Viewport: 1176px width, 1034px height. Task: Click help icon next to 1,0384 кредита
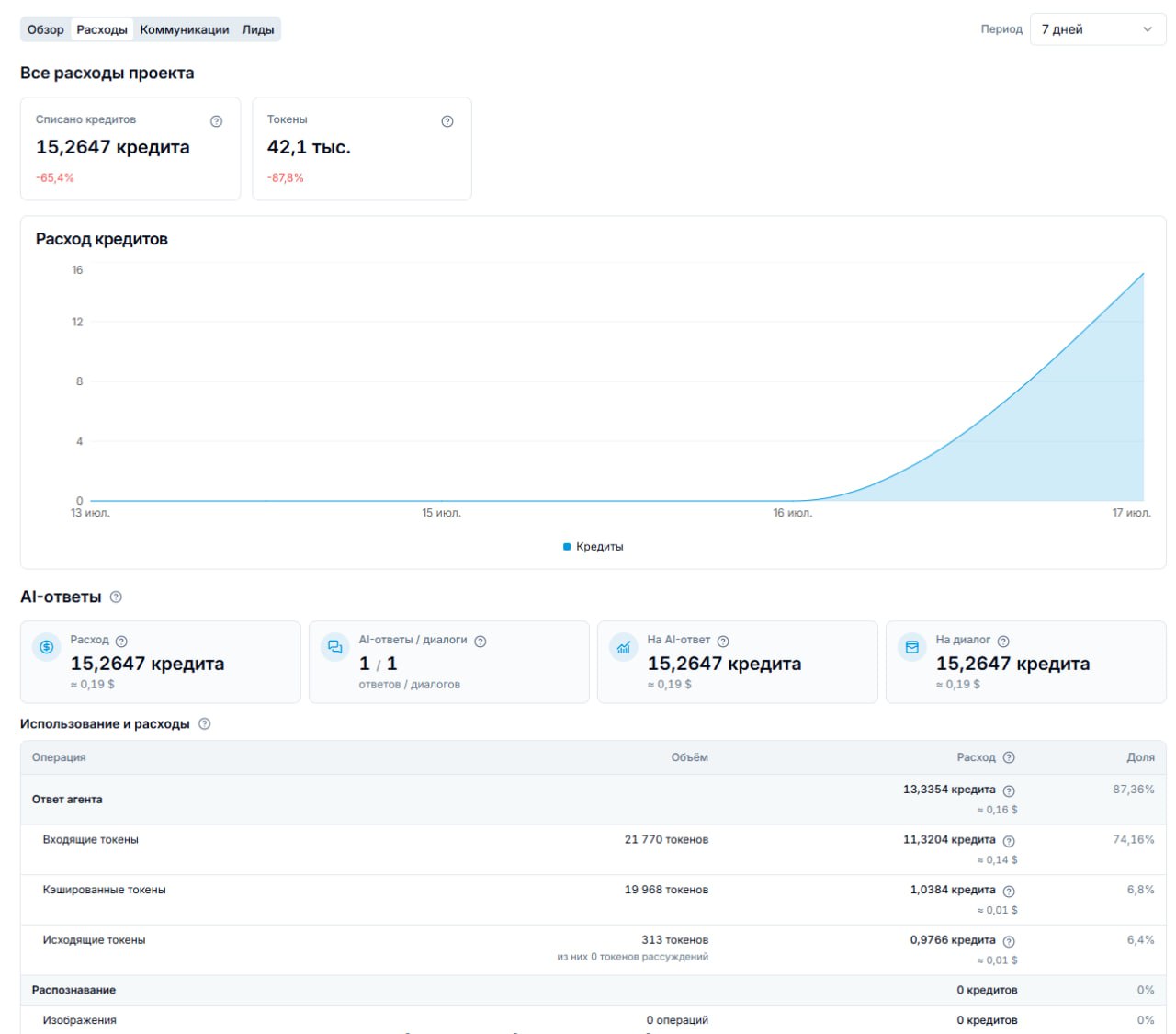[x=1009, y=891]
